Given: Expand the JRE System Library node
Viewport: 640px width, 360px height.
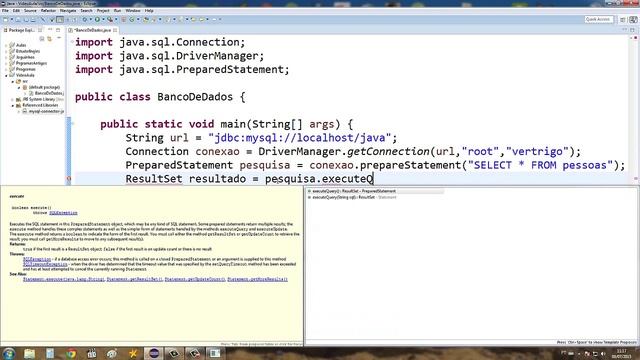Looking at the screenshot, I should (12, 100).
